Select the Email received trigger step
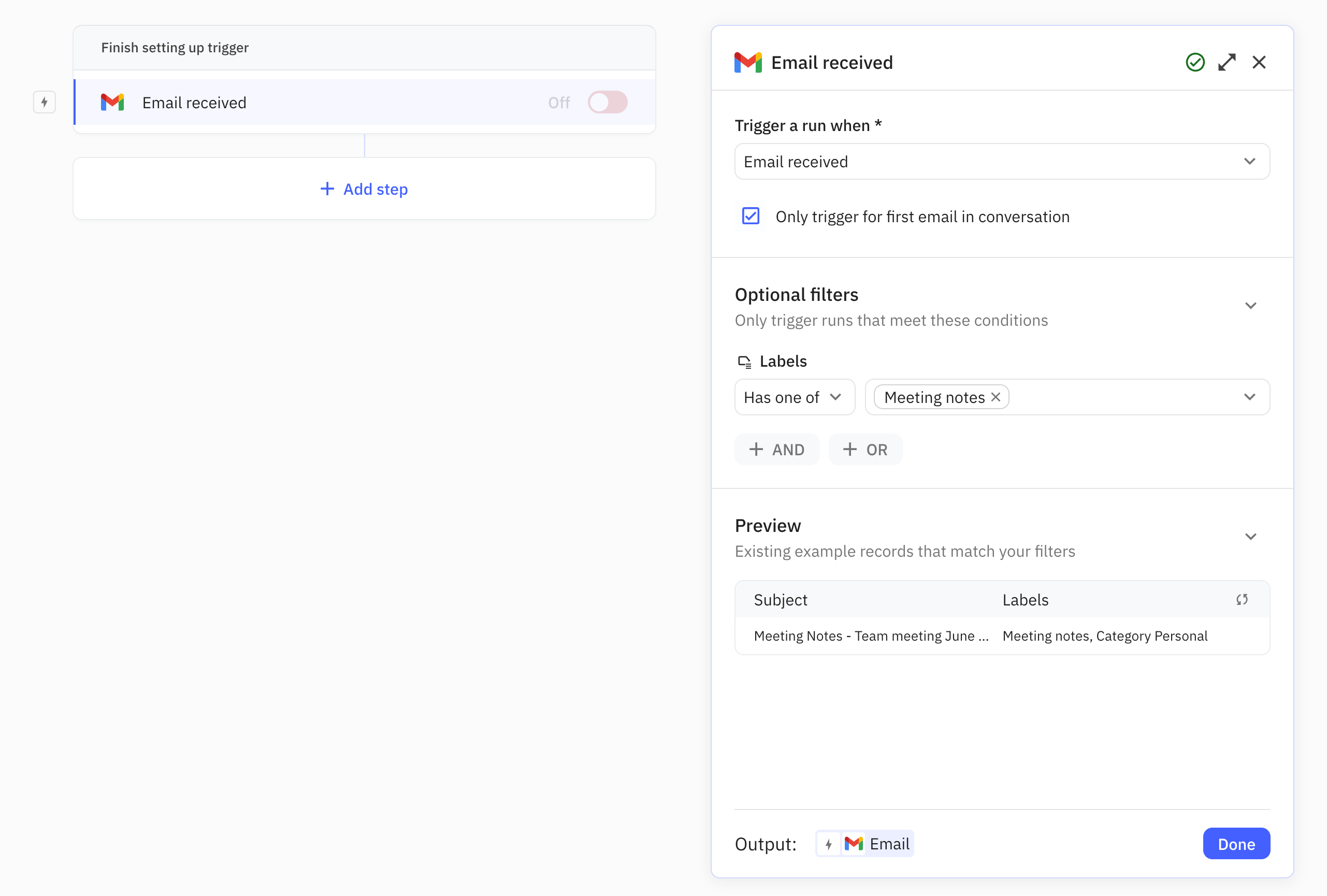This screenshot has width=1327, height=896. click(364, 102)
